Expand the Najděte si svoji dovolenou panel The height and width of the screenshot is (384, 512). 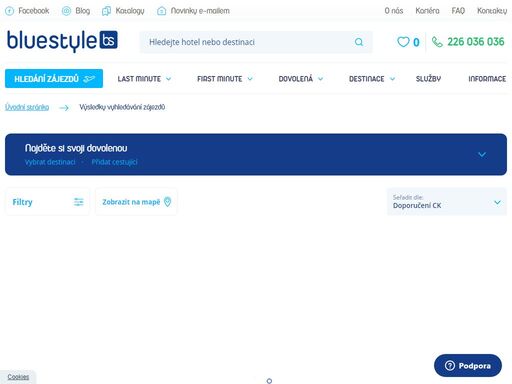coord(482,154)
